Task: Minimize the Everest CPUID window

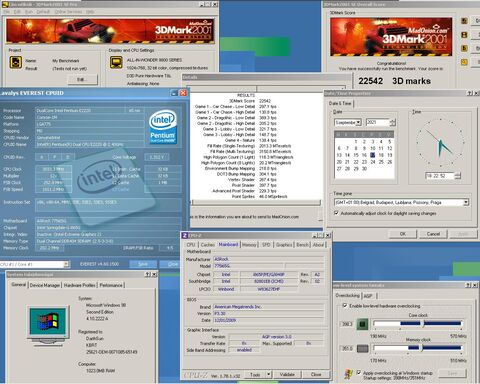Action: click(174, 93)
